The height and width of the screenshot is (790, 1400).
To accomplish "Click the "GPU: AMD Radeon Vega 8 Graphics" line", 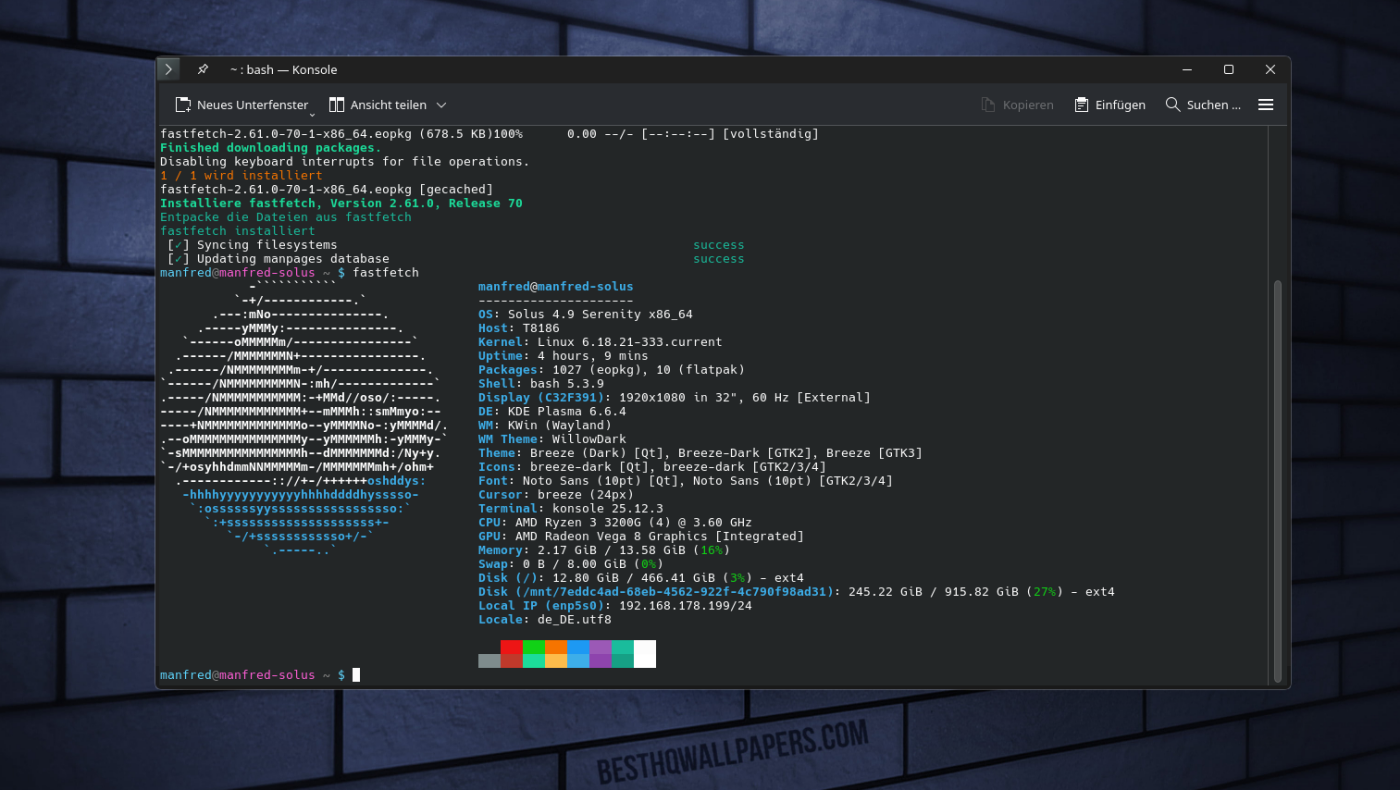I will 641,537.
